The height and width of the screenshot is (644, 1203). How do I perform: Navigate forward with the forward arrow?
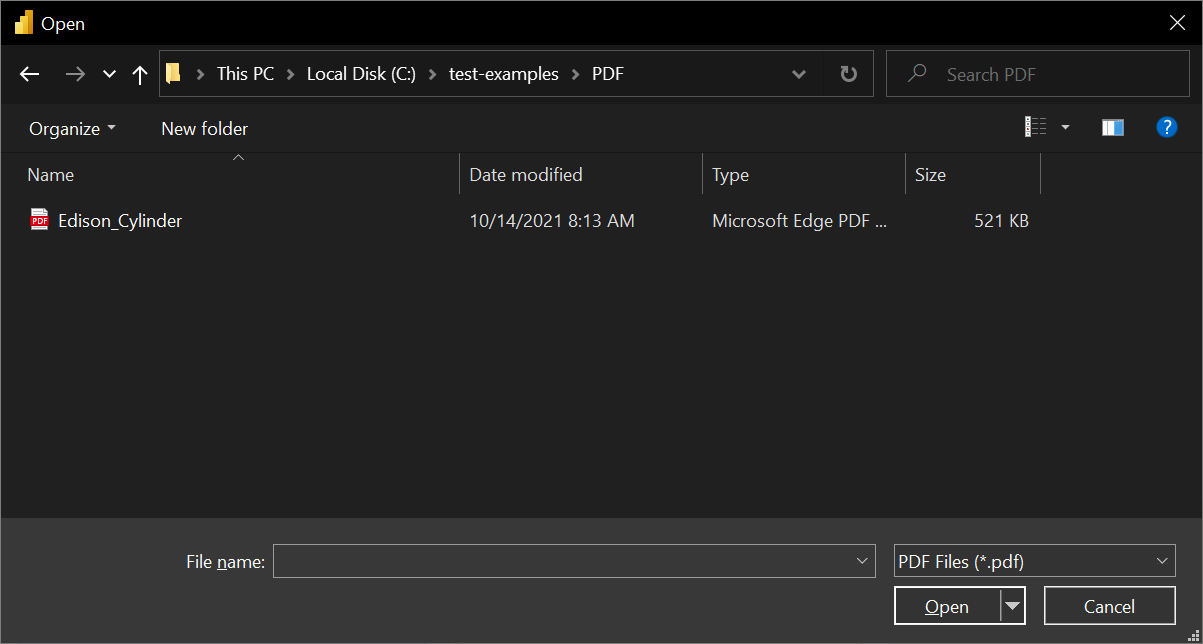pyautogui.click(x=75, y=73)
